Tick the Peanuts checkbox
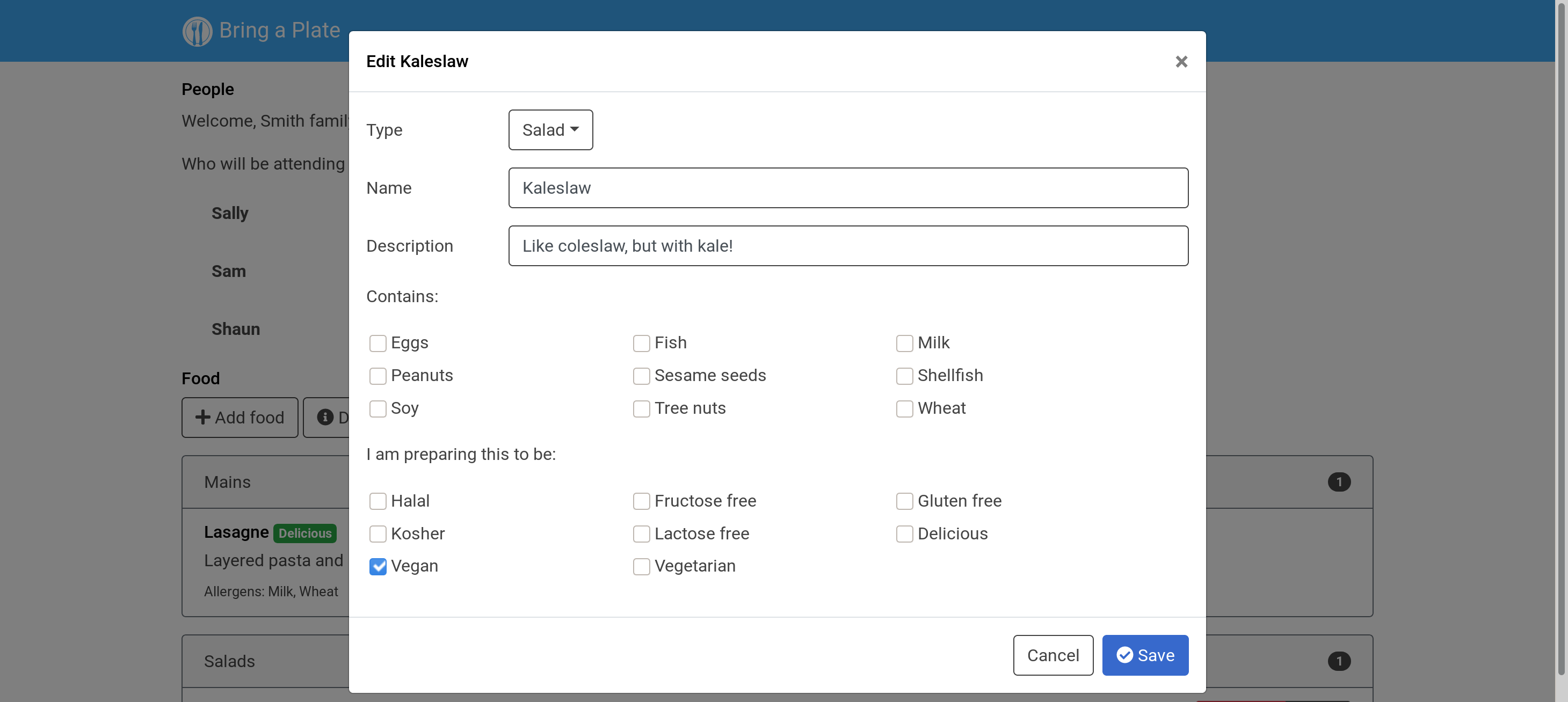Viewport: 1568px width, 702px height. click(378, 376)
